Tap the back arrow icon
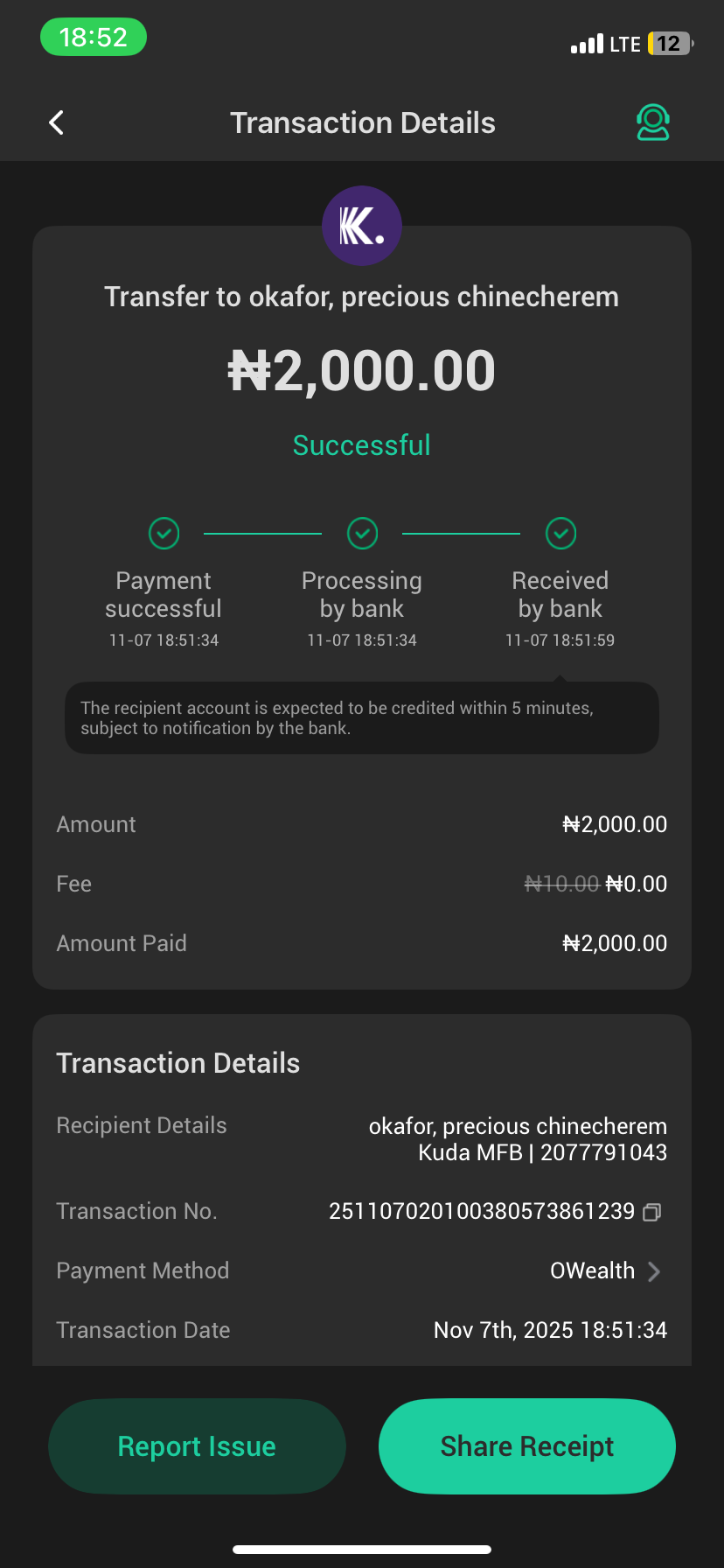724x1568 pixels. pyautogui.click(x=57, y=122)
